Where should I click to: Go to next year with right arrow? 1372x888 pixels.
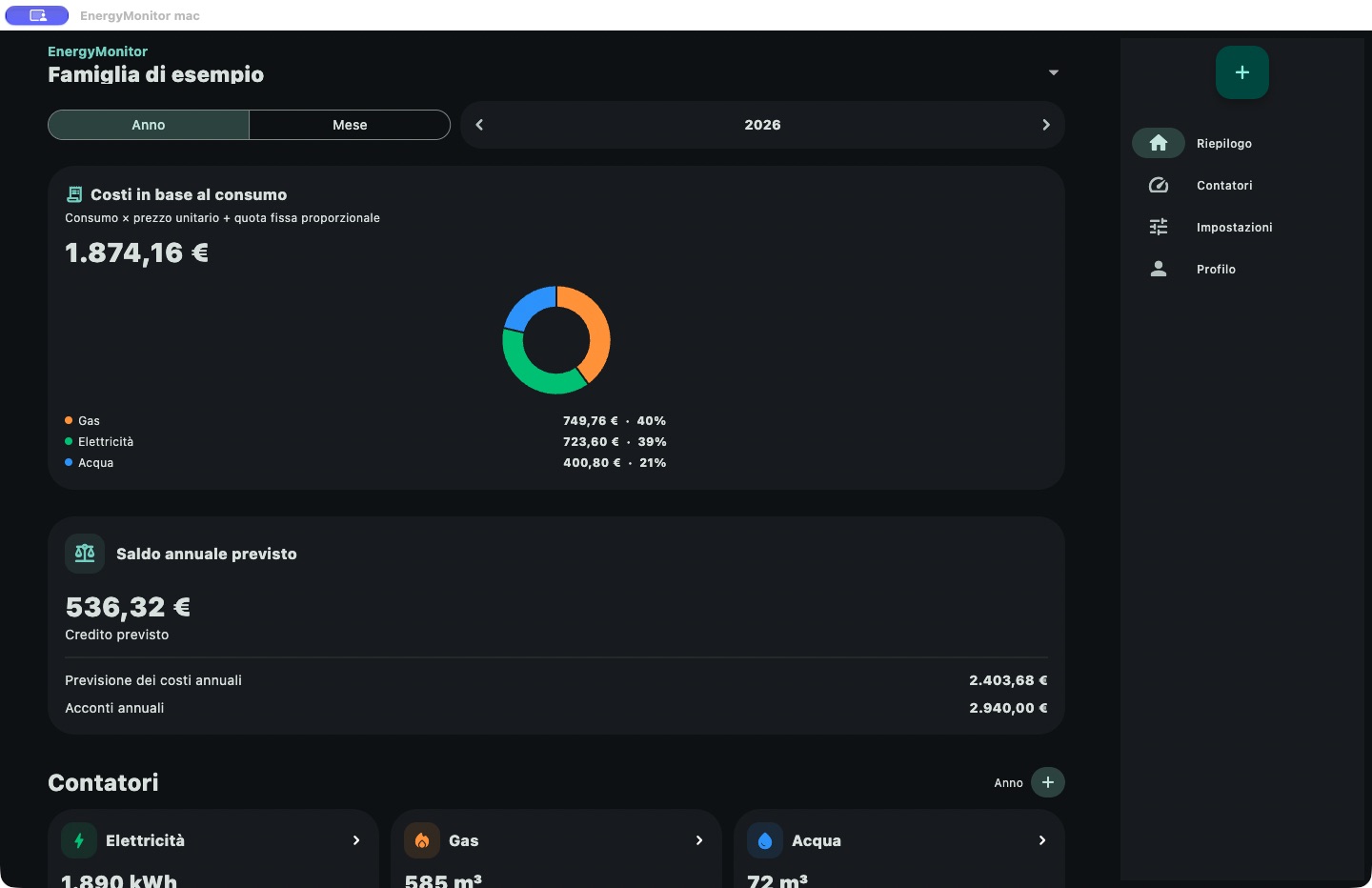tap(1046, 125)
